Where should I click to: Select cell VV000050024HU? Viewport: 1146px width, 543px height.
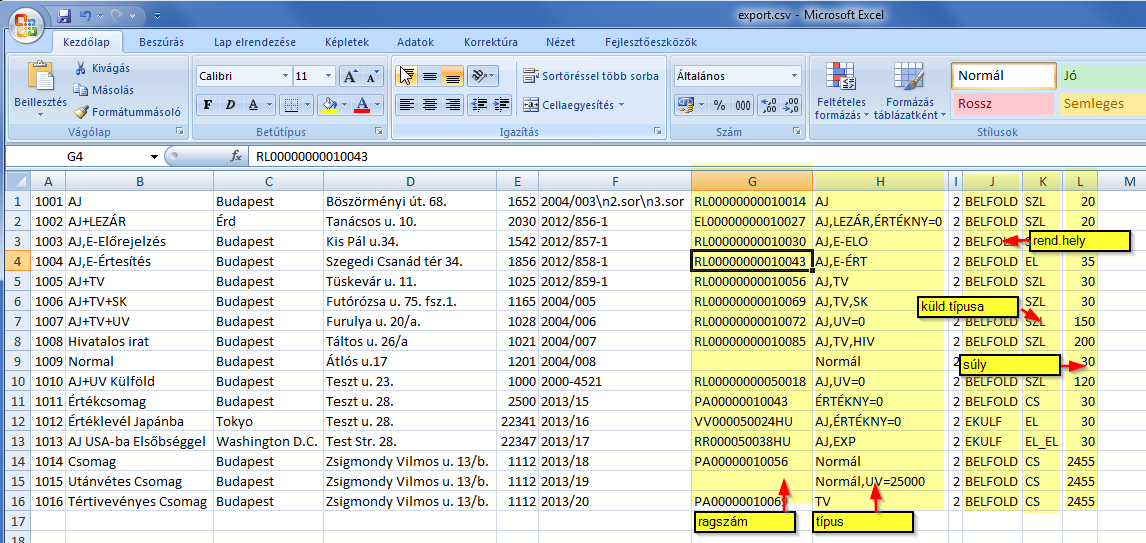(x=751, y=422)
